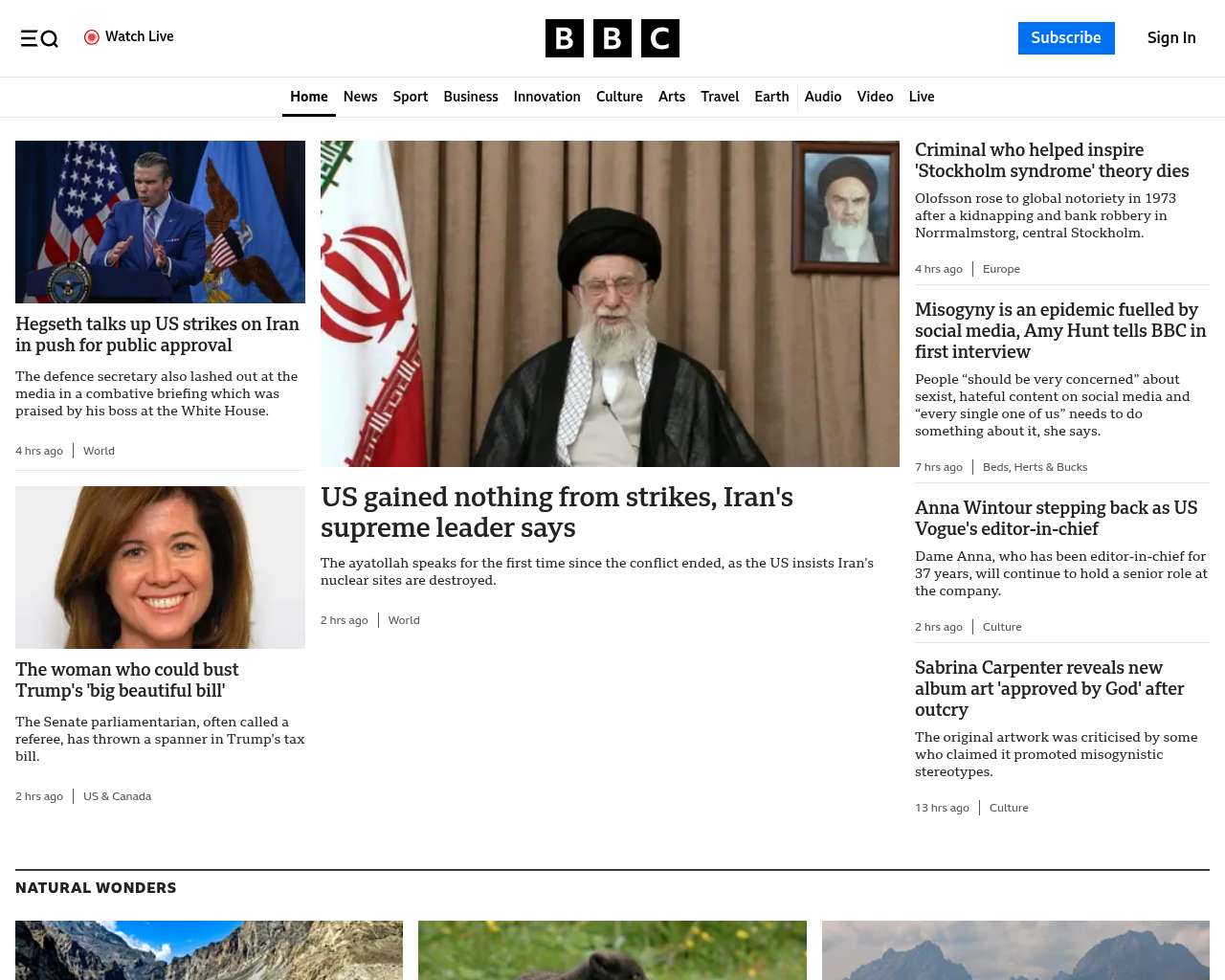
Task: Select the Home tab
Action: (309, 97)
